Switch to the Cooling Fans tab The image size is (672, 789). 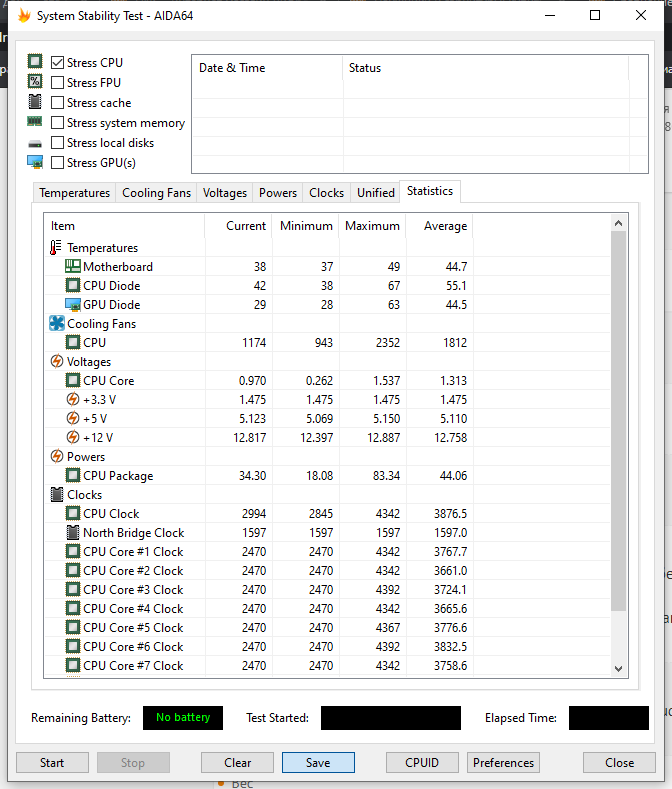click(157, 193)
